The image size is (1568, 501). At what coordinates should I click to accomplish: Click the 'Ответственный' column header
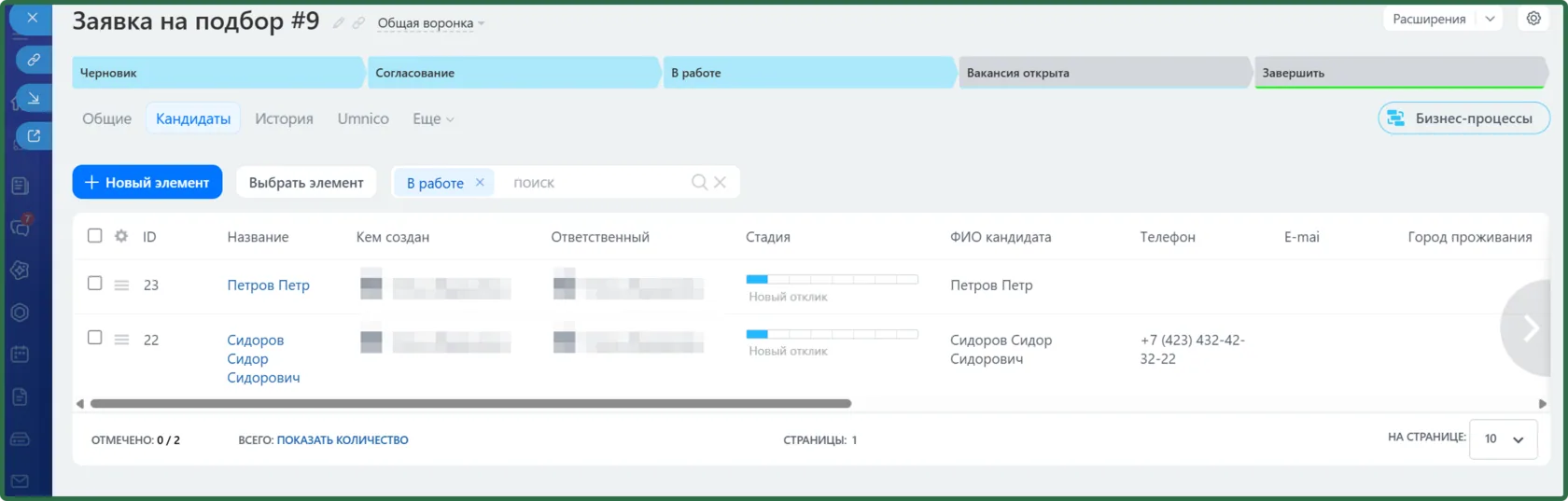pyautogui.click(x=599, y=237)
